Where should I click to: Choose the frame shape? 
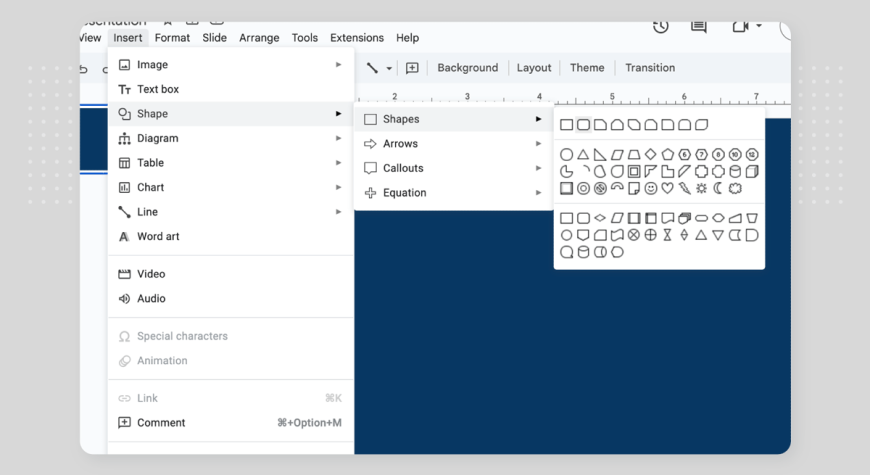[x=634, y=171]
